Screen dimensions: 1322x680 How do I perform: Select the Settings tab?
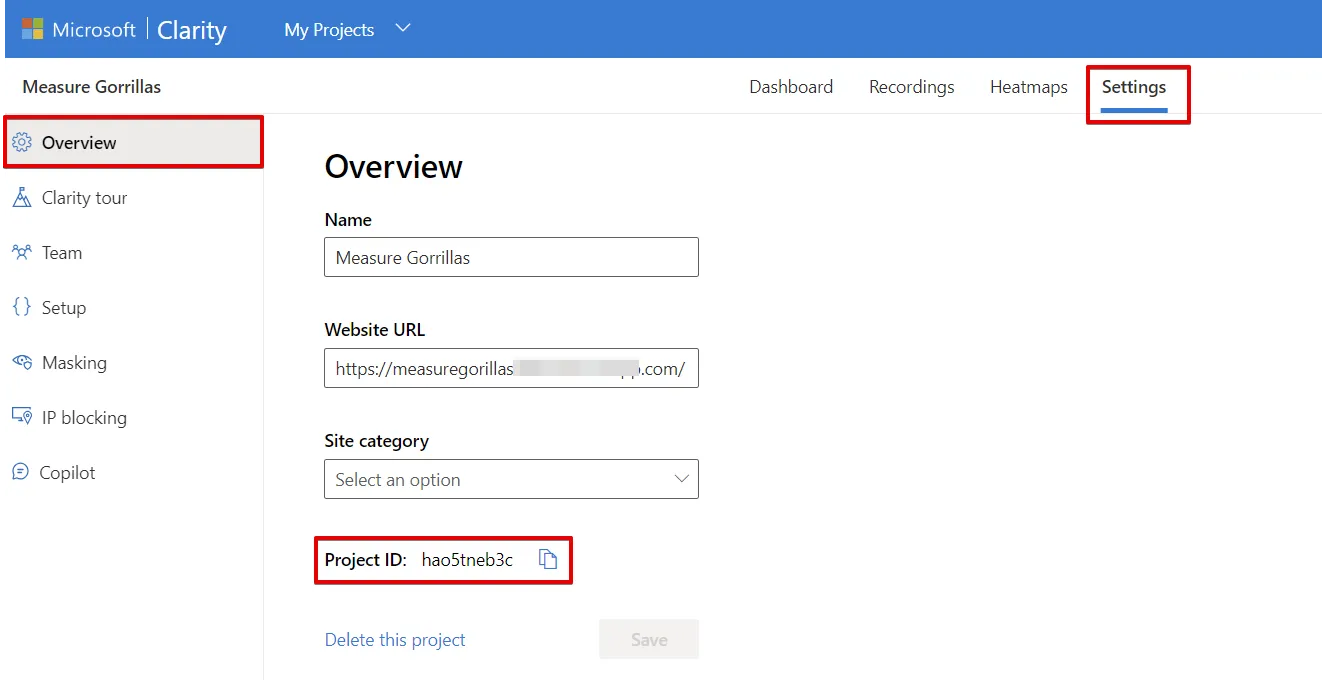coord(1134,87)
